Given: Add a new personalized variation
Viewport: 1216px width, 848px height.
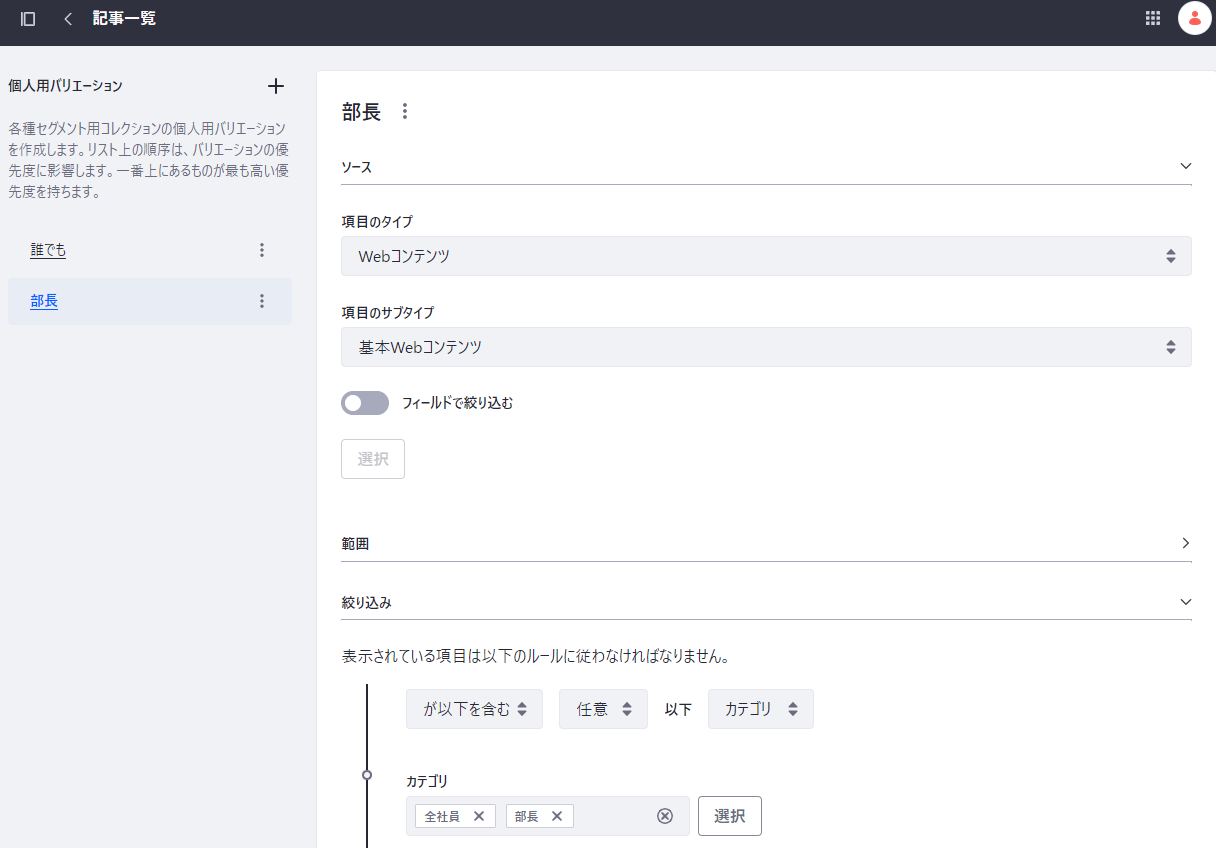Looking at the screenshot, I should tap(276, 86).
